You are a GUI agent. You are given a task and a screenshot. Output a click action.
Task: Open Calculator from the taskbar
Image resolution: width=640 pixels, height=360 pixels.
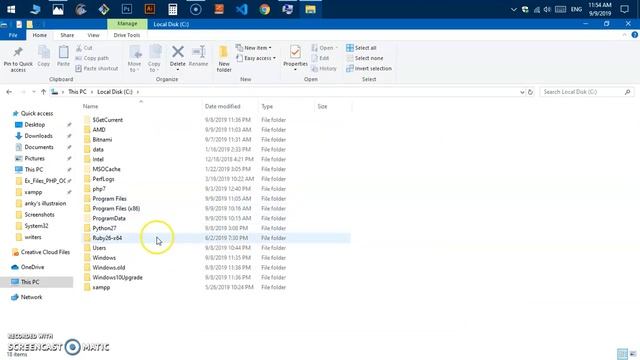[x=173, y=9]
